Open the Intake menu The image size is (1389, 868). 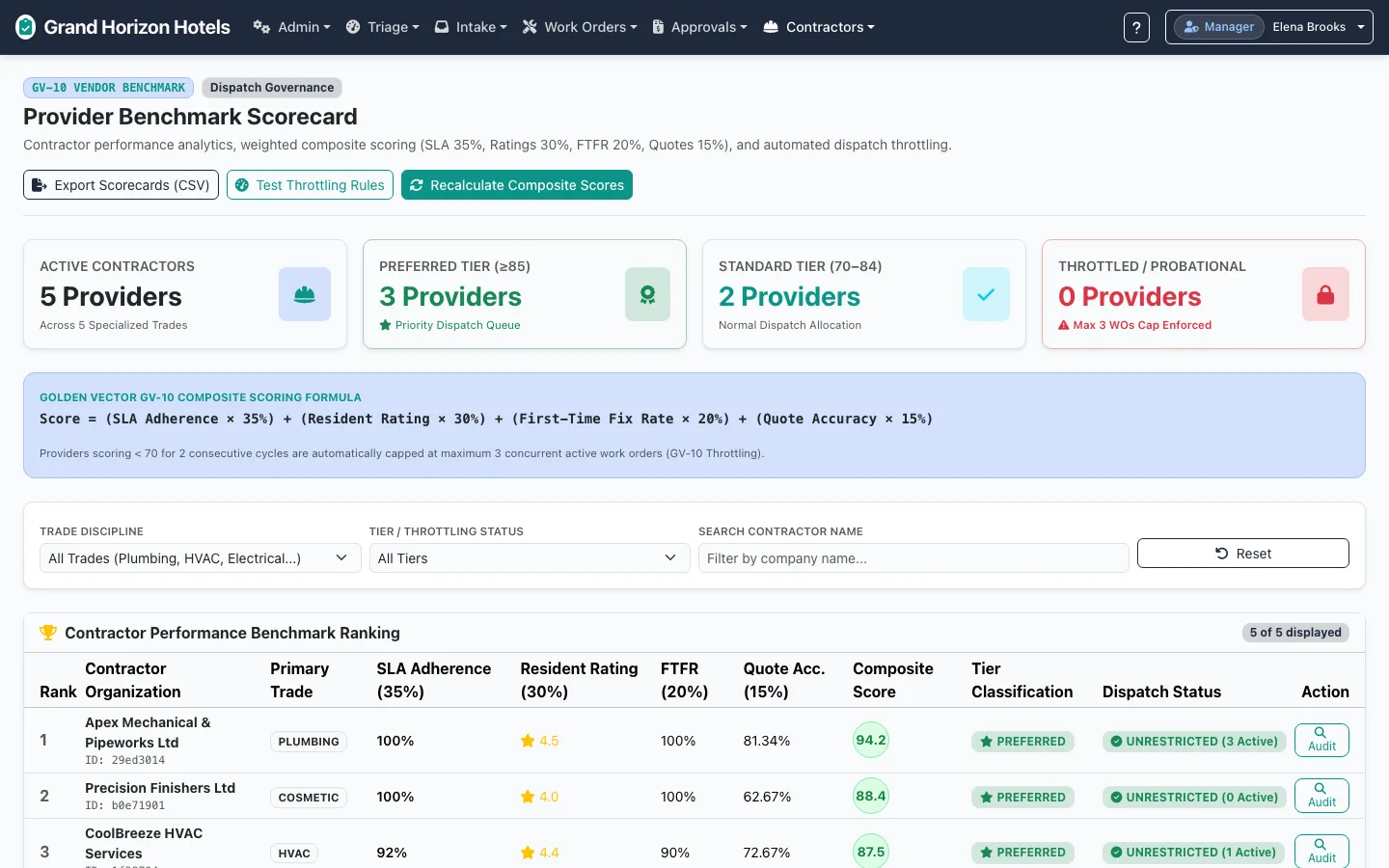[470, 27]
